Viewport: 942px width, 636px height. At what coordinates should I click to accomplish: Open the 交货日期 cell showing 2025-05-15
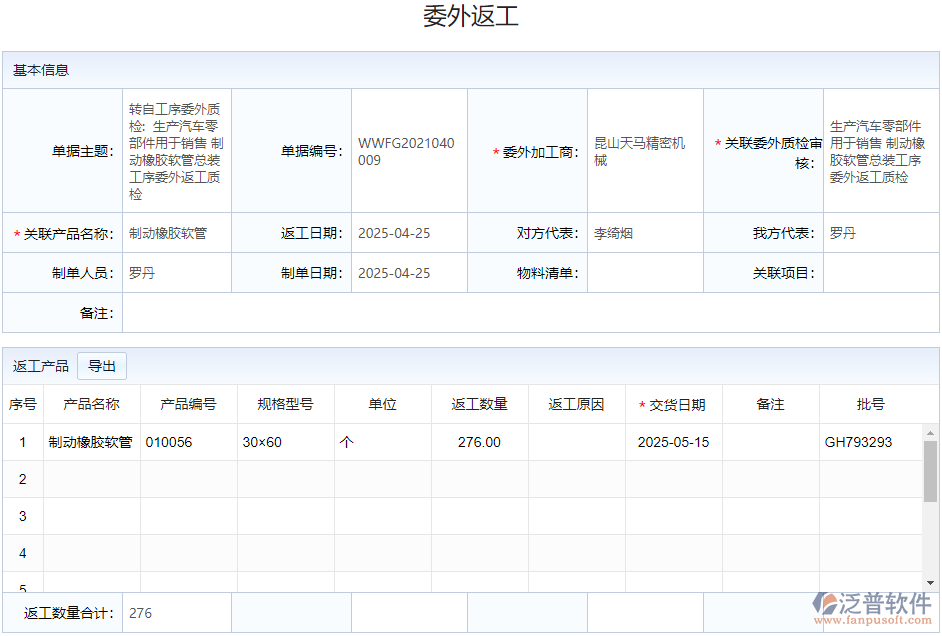673,442
